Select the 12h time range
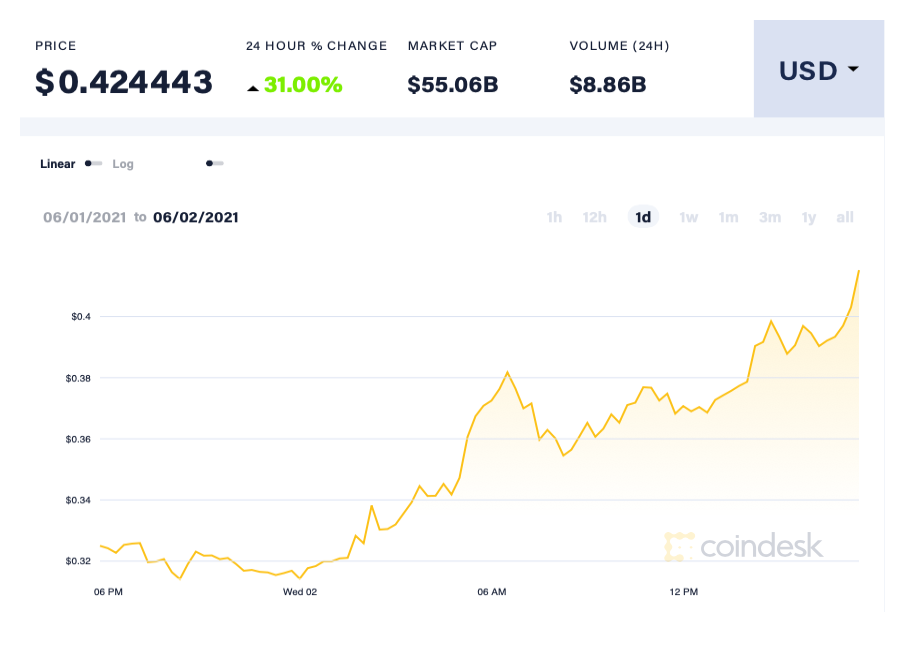Viewport: 905px width, 672px height. (595, 217)
